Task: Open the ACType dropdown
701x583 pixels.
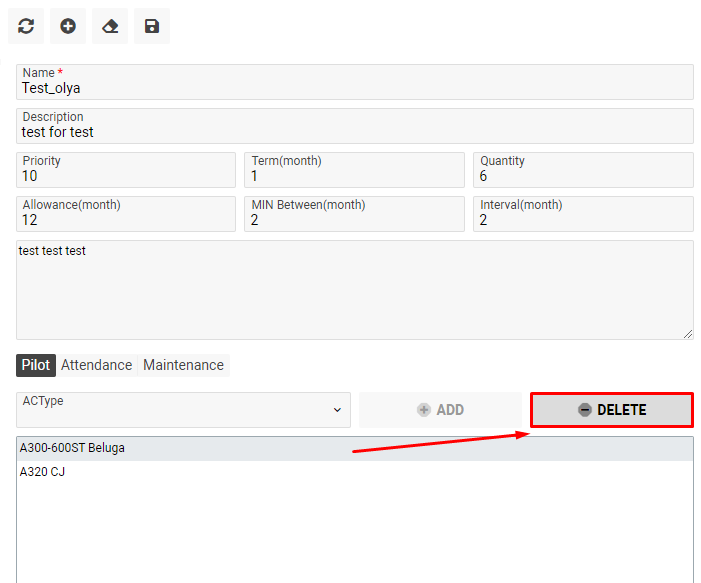Action: pos(184,409)
